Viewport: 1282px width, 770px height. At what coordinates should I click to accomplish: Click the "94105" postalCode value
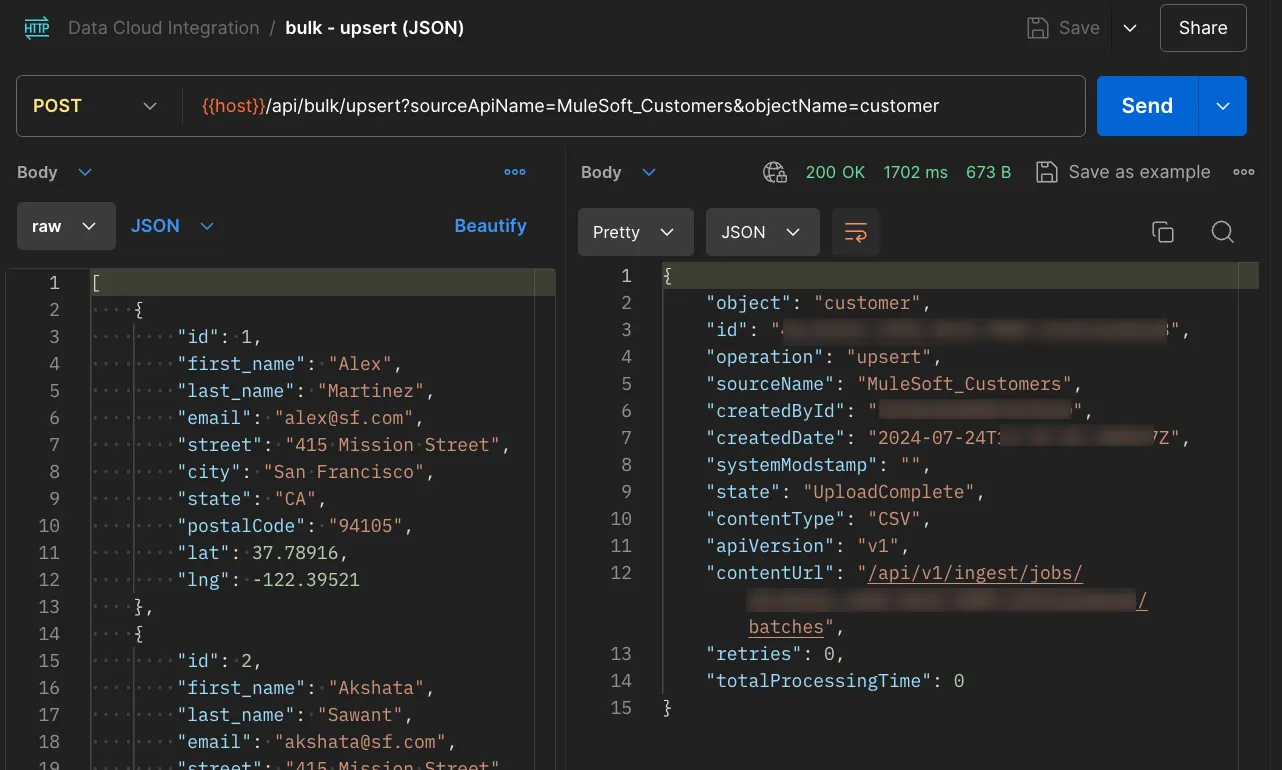pyautogui.click(x=365, y=526)
